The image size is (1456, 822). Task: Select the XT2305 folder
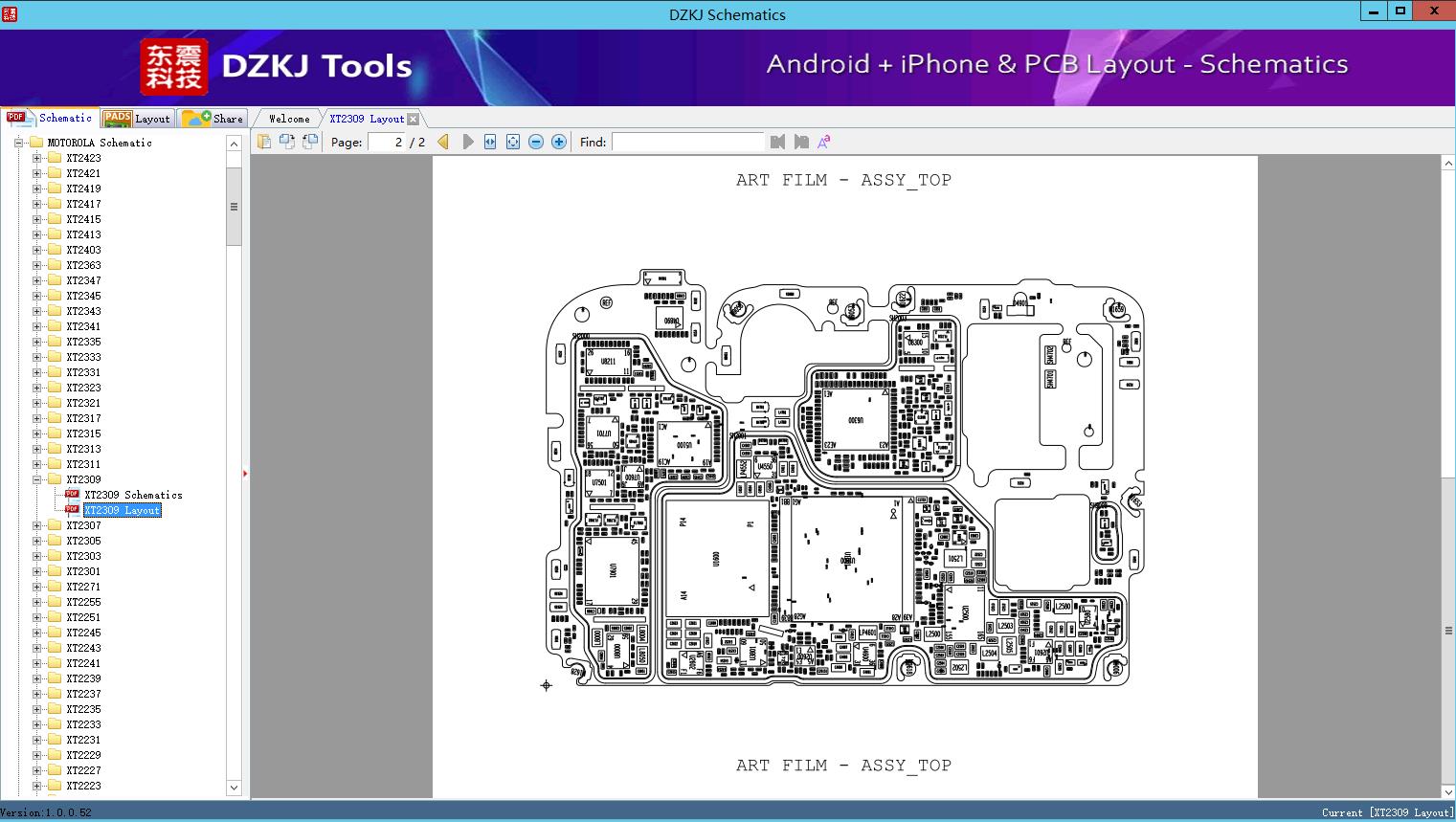[x=83, y=541]
